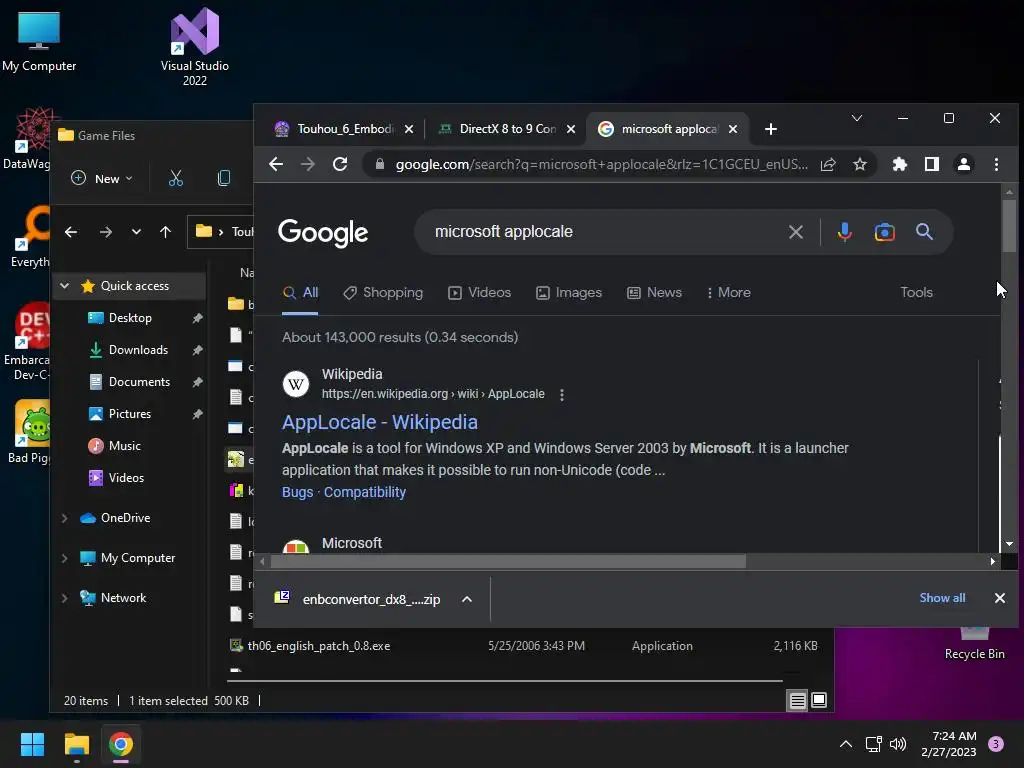
Task: Click the Cut scissors icon in Explorer
Action: coord(176,178)
